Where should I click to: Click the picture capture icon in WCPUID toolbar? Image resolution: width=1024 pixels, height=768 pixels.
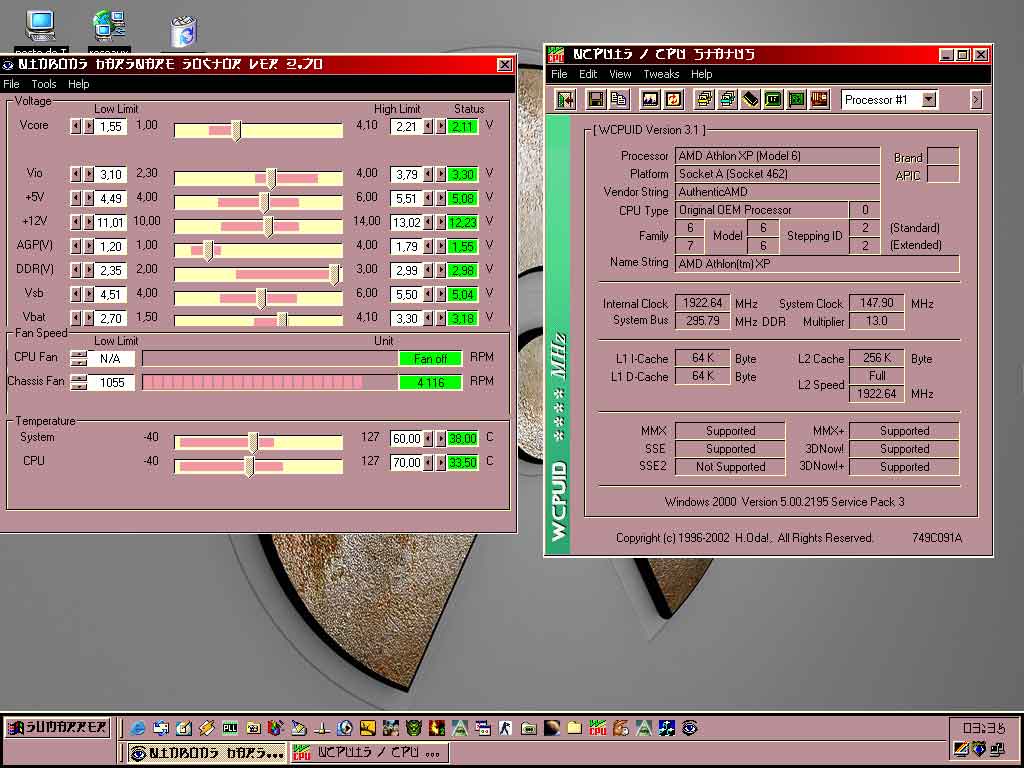[650, 99]
